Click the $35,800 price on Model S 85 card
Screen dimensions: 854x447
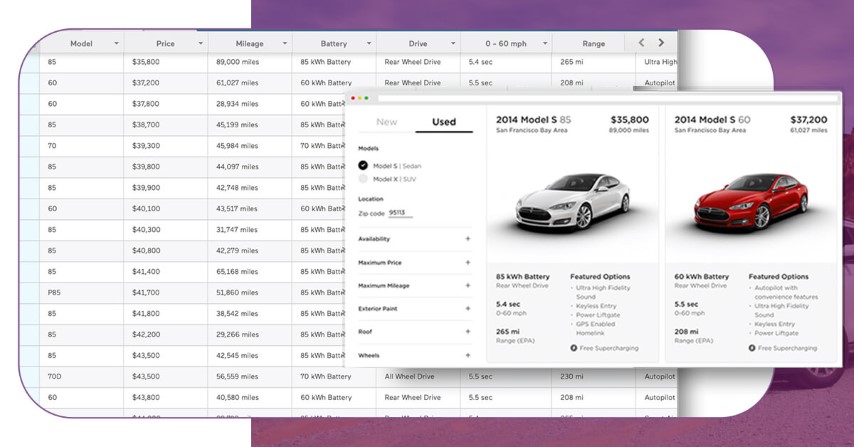click(630, 120)
